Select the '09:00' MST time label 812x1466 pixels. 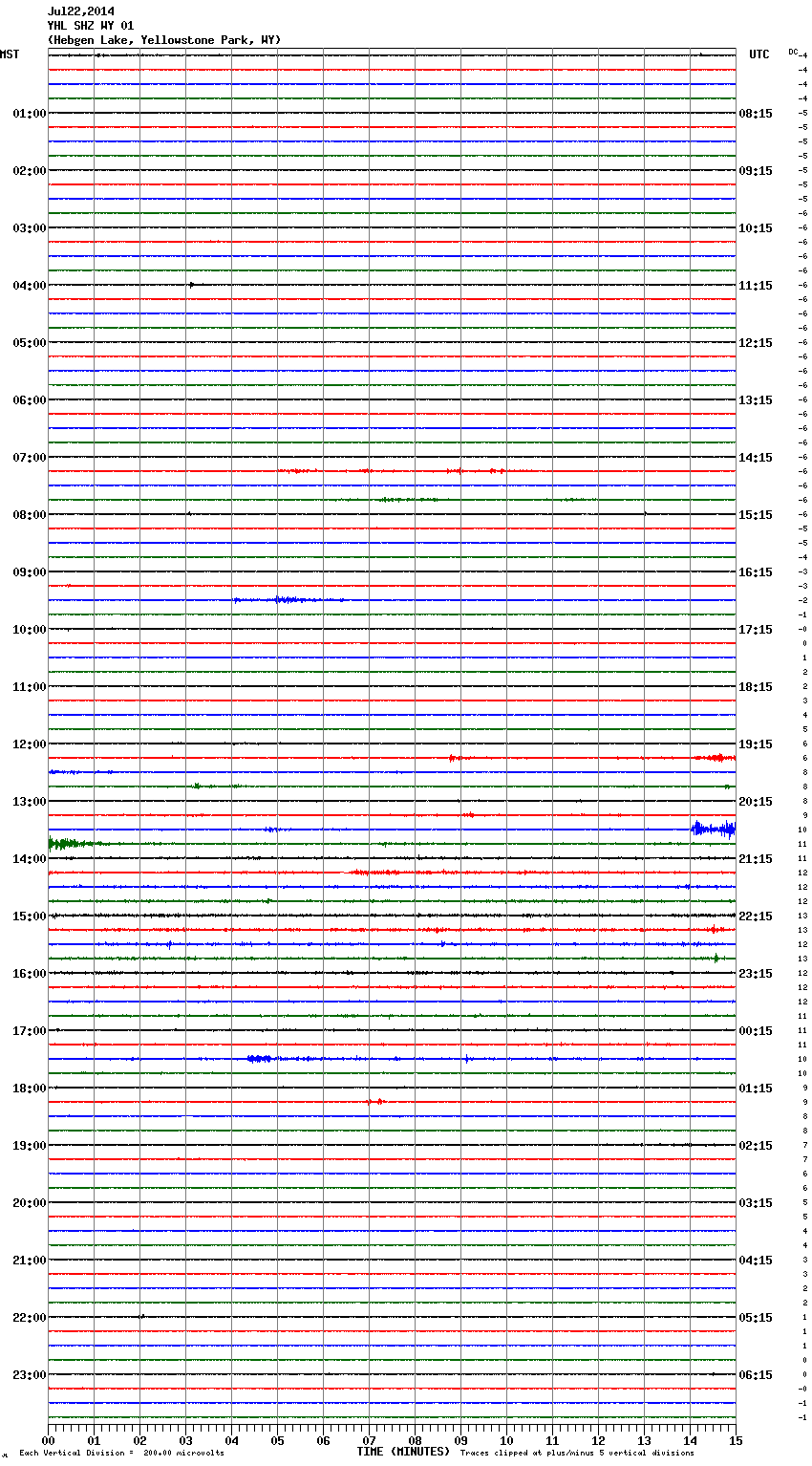(30, 572)
